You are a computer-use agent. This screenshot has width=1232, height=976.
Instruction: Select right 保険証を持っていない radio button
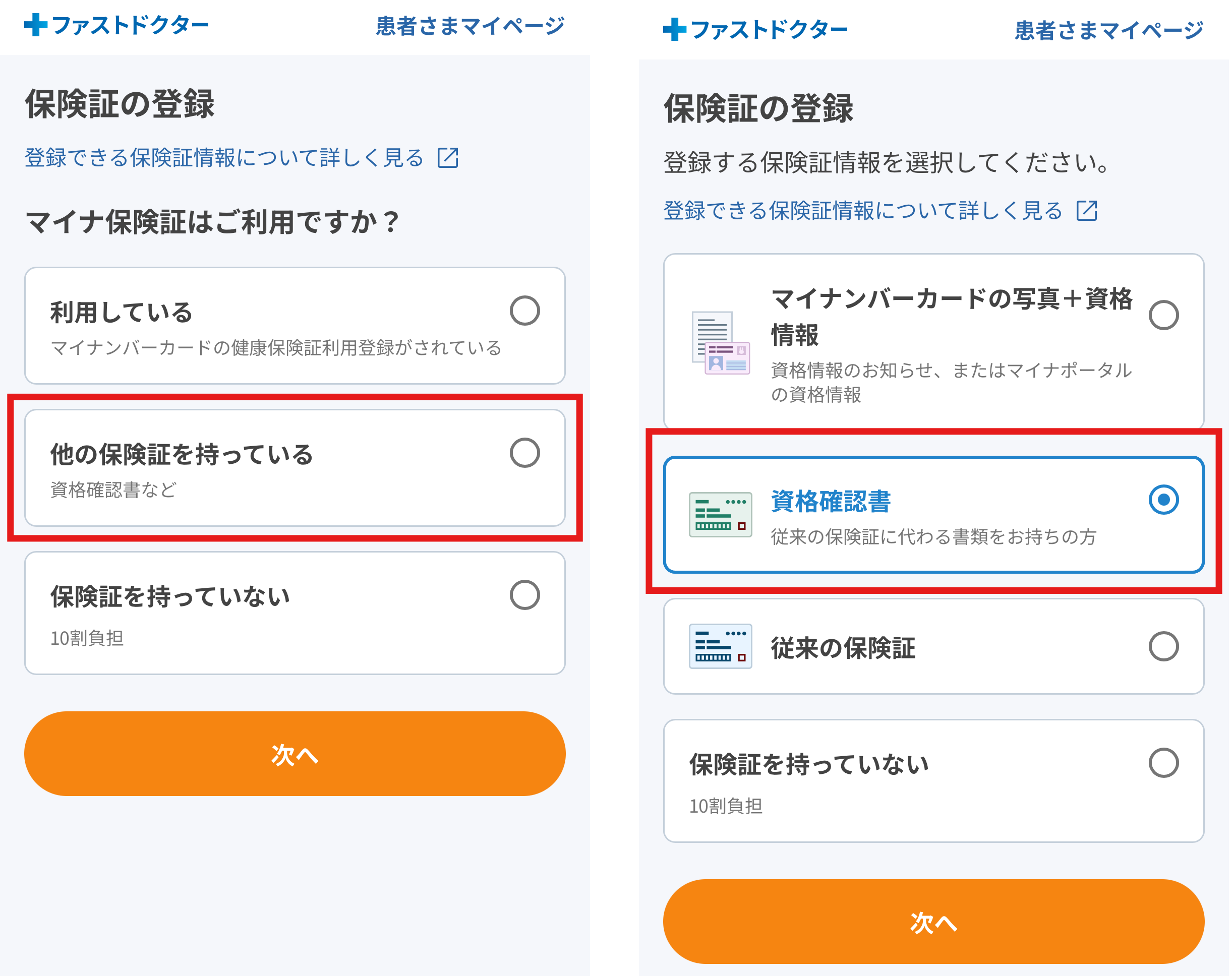[x=1163, y=763]
